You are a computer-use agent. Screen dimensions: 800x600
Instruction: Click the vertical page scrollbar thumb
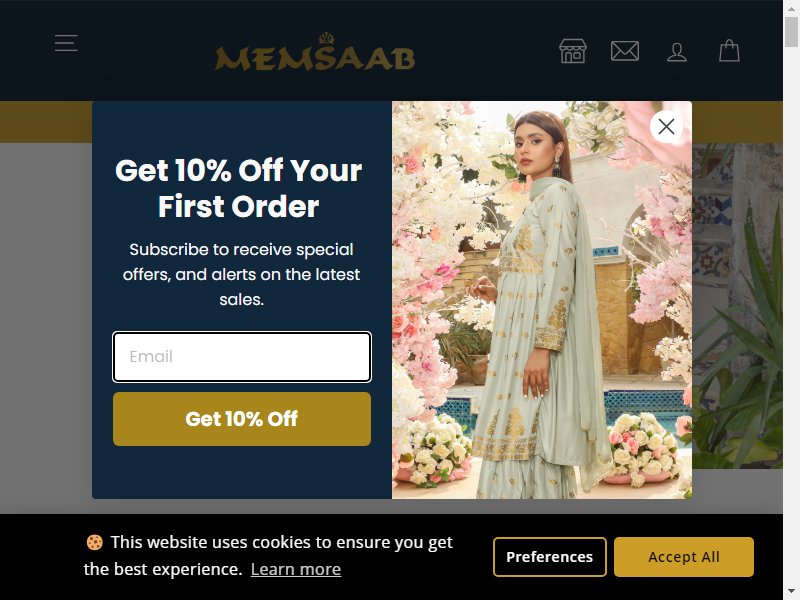click(791, 31)
